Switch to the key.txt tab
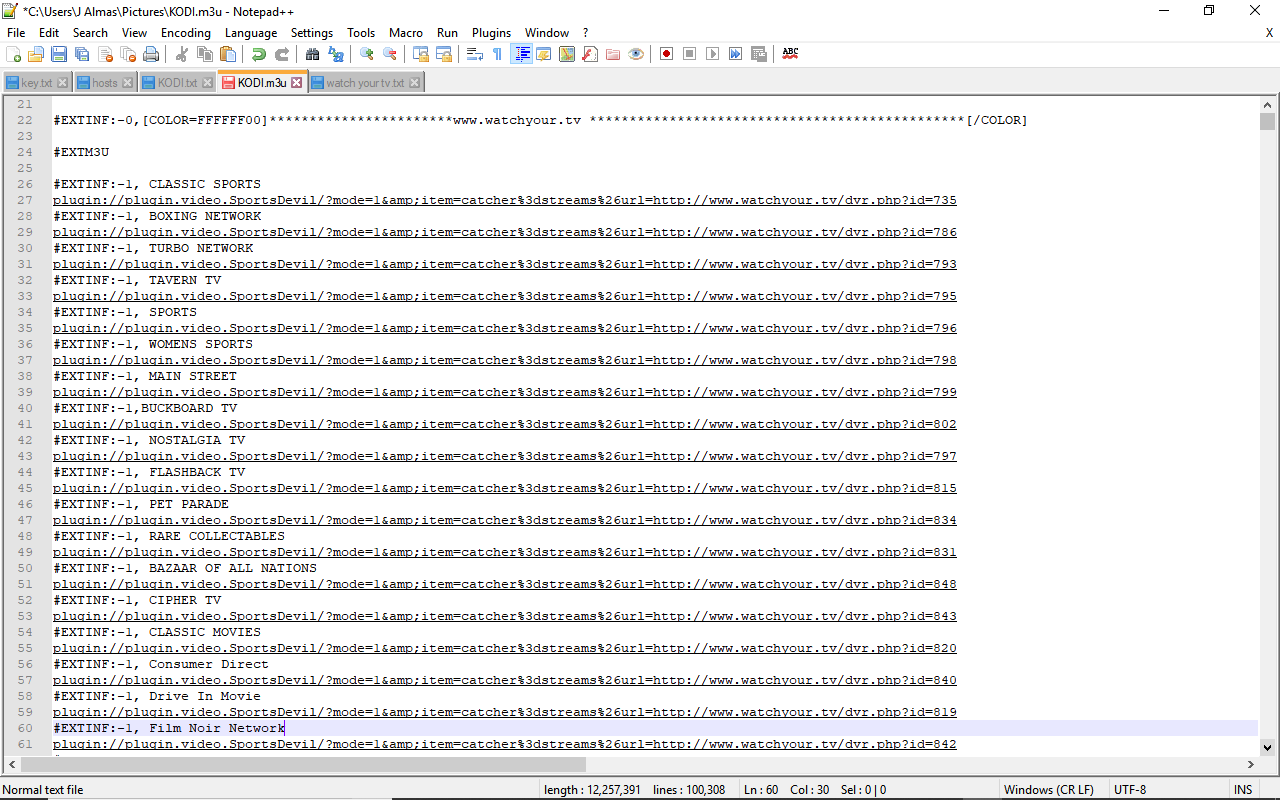Viewport: 1280px width, 800px height. pyautogui.click(x=37, y=83)
